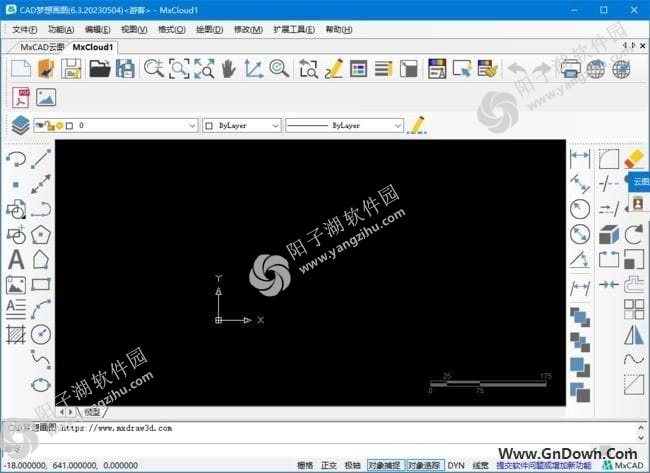Viewport: 650px width, 473px height.
Task: Click the zoom extents arrows icon
Action: click(x=204, y=68)
